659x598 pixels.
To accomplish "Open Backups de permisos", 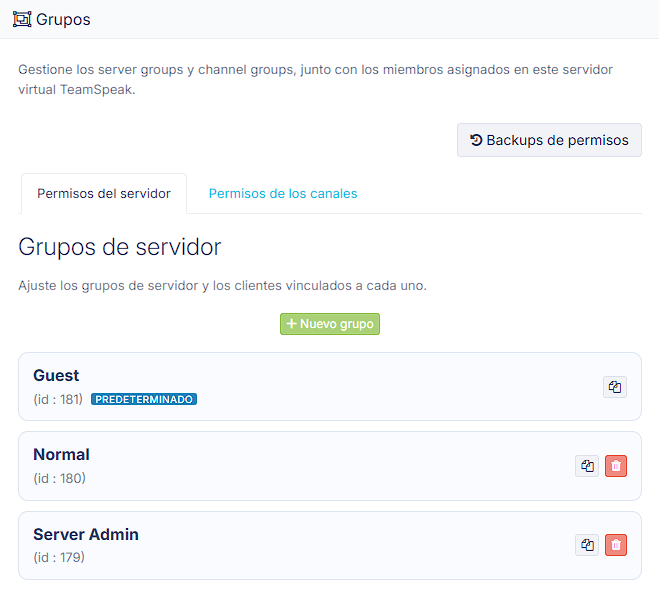I will coord(549,140).
